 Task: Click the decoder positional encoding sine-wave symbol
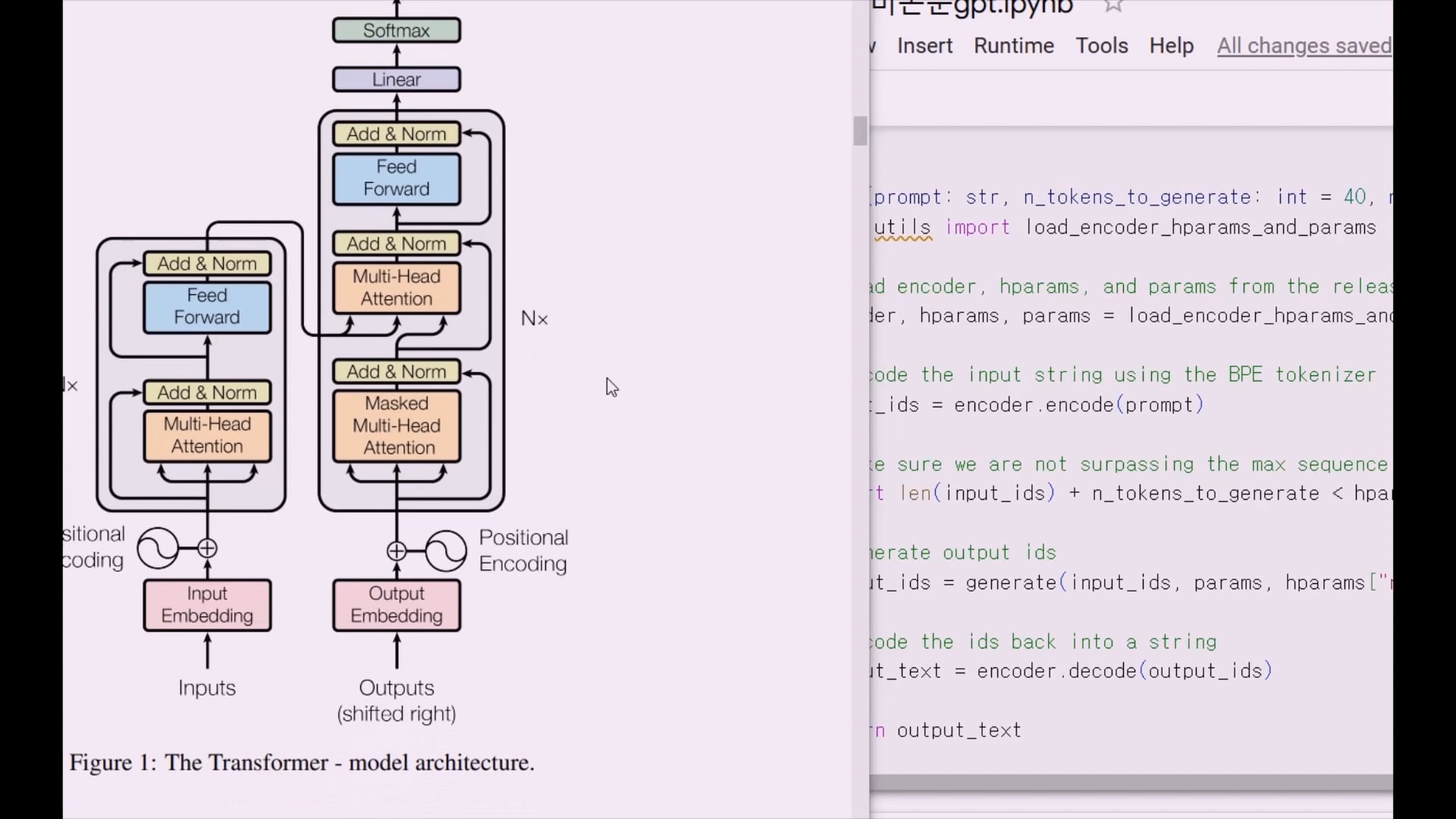(446, 551)
